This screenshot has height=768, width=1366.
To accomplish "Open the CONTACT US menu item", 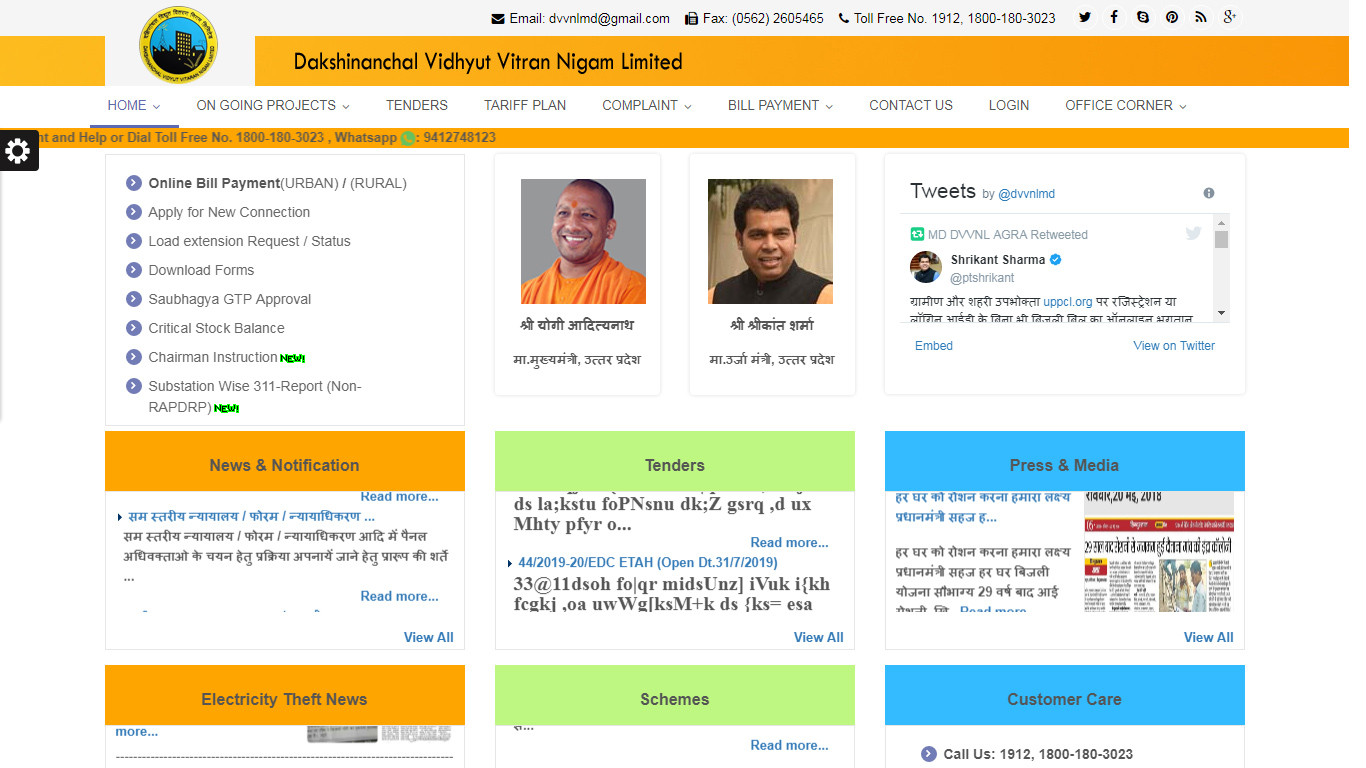I will tap(911, 105).
